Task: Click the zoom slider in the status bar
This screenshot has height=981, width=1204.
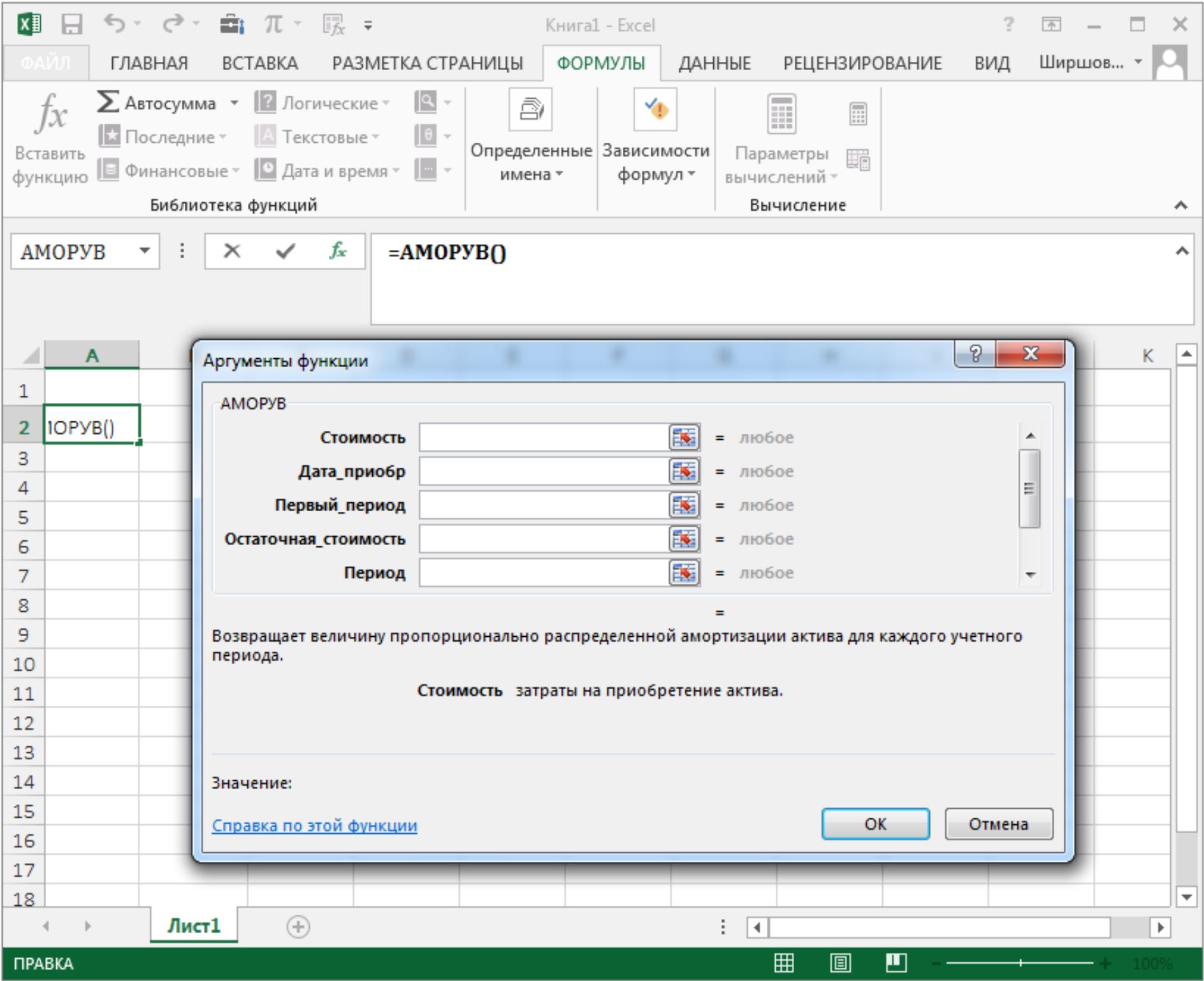Action: click(x=1020, y=963)
